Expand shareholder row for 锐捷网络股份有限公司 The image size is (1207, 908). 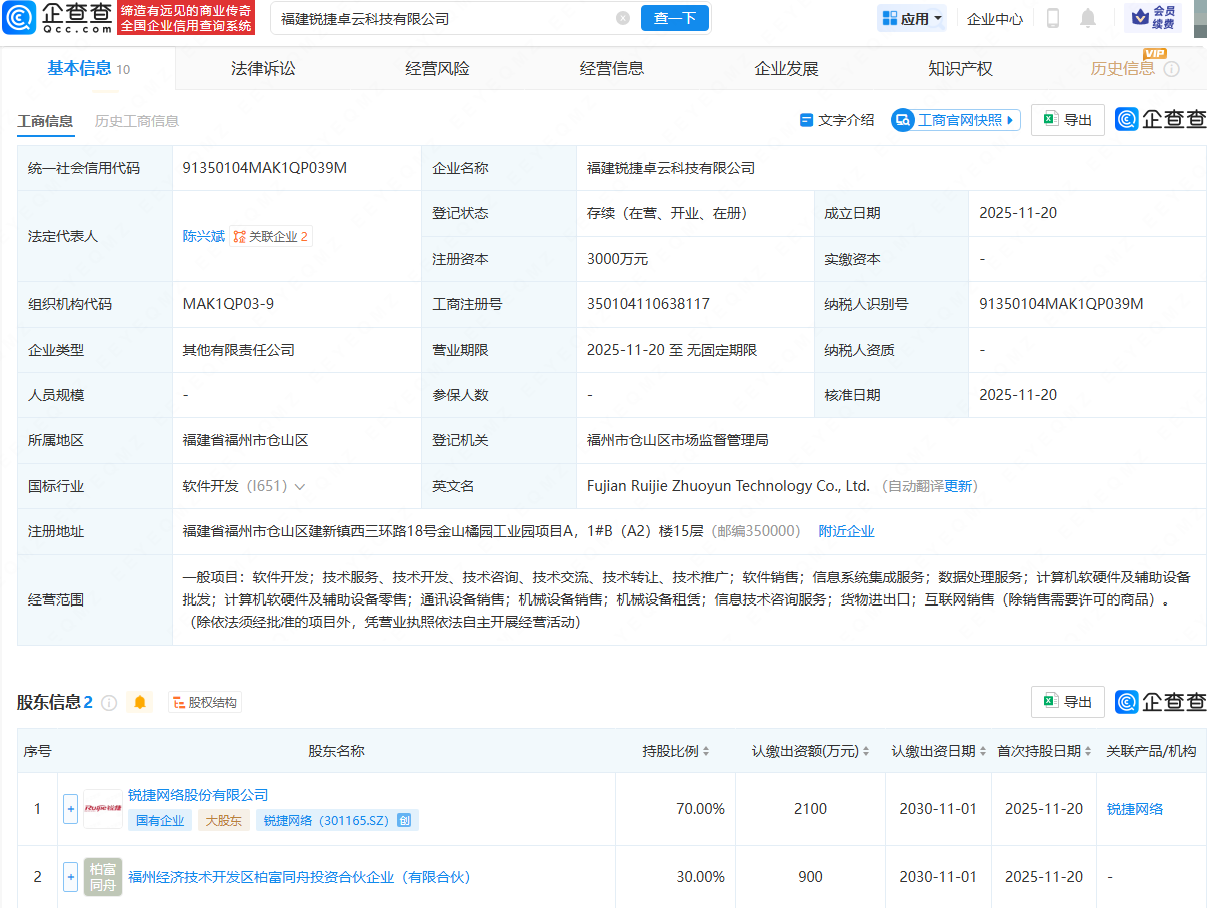coord(70,809)
